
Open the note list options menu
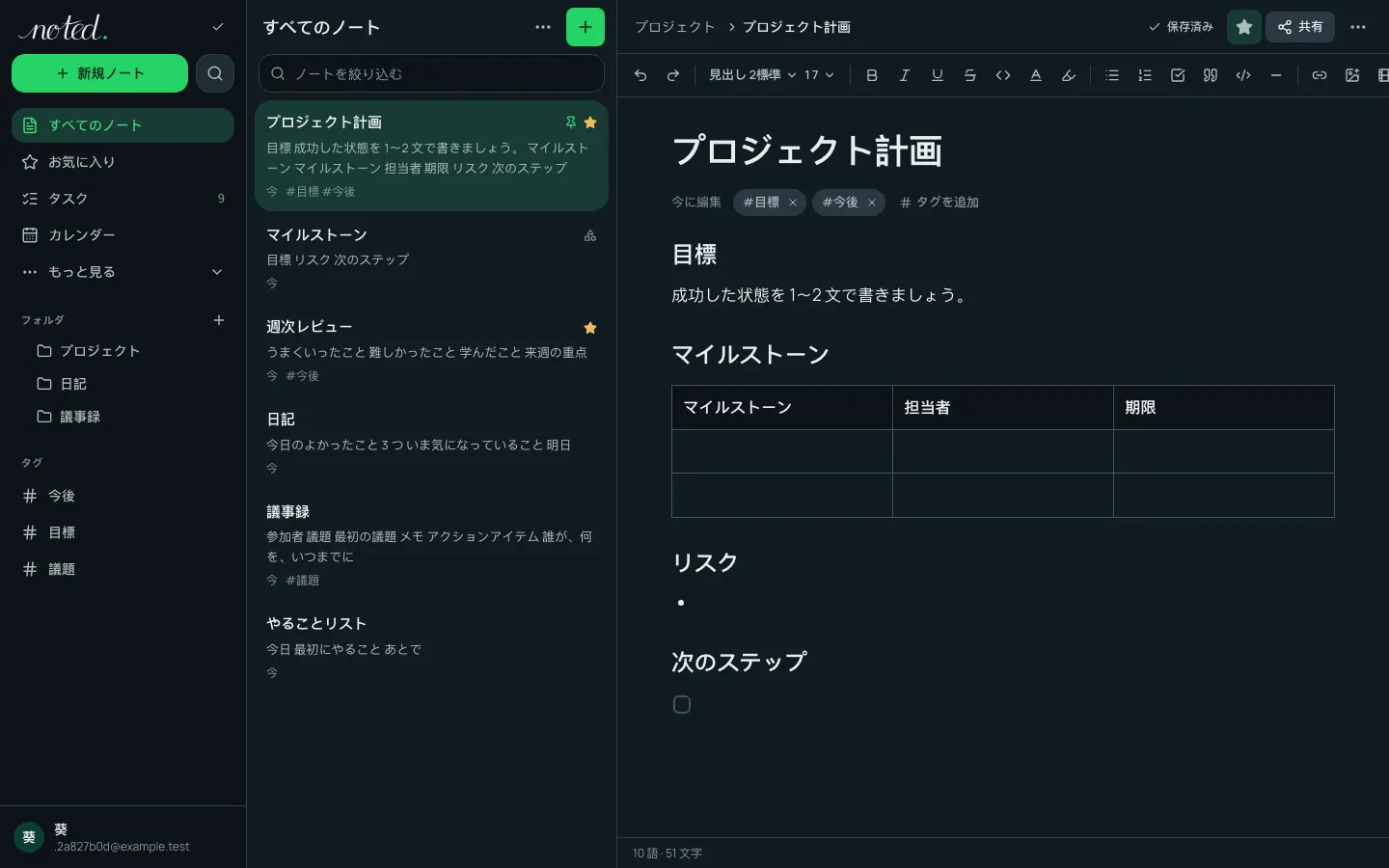pos(543,27)
